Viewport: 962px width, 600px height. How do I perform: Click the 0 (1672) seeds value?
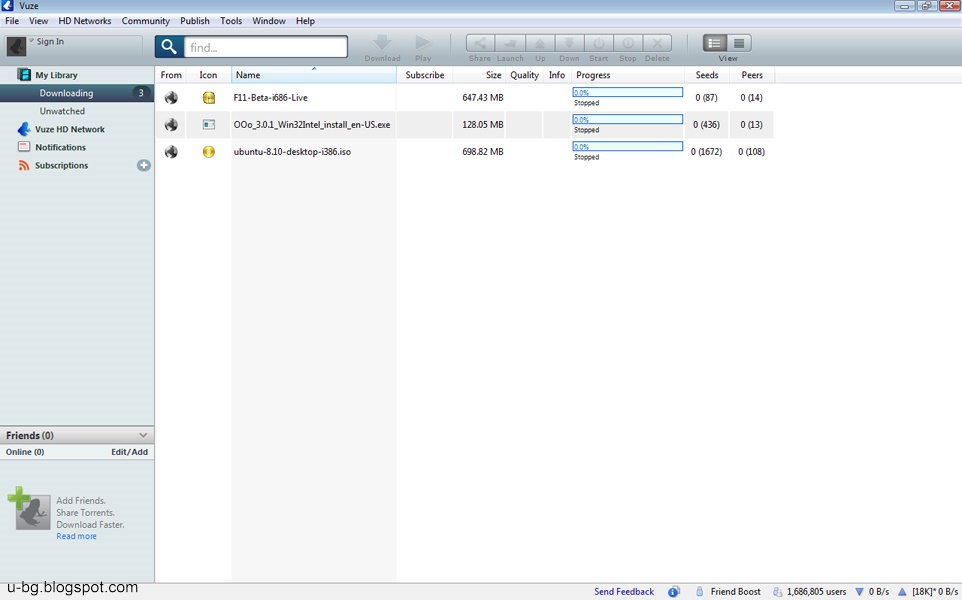706,152
